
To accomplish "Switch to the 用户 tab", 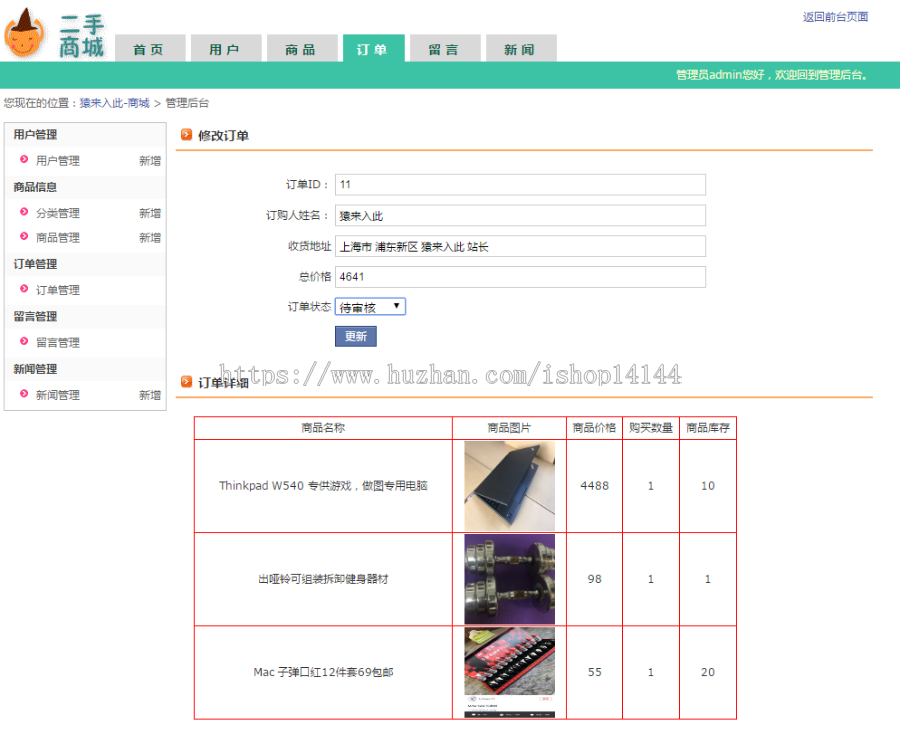I will [x=226, y=48].
